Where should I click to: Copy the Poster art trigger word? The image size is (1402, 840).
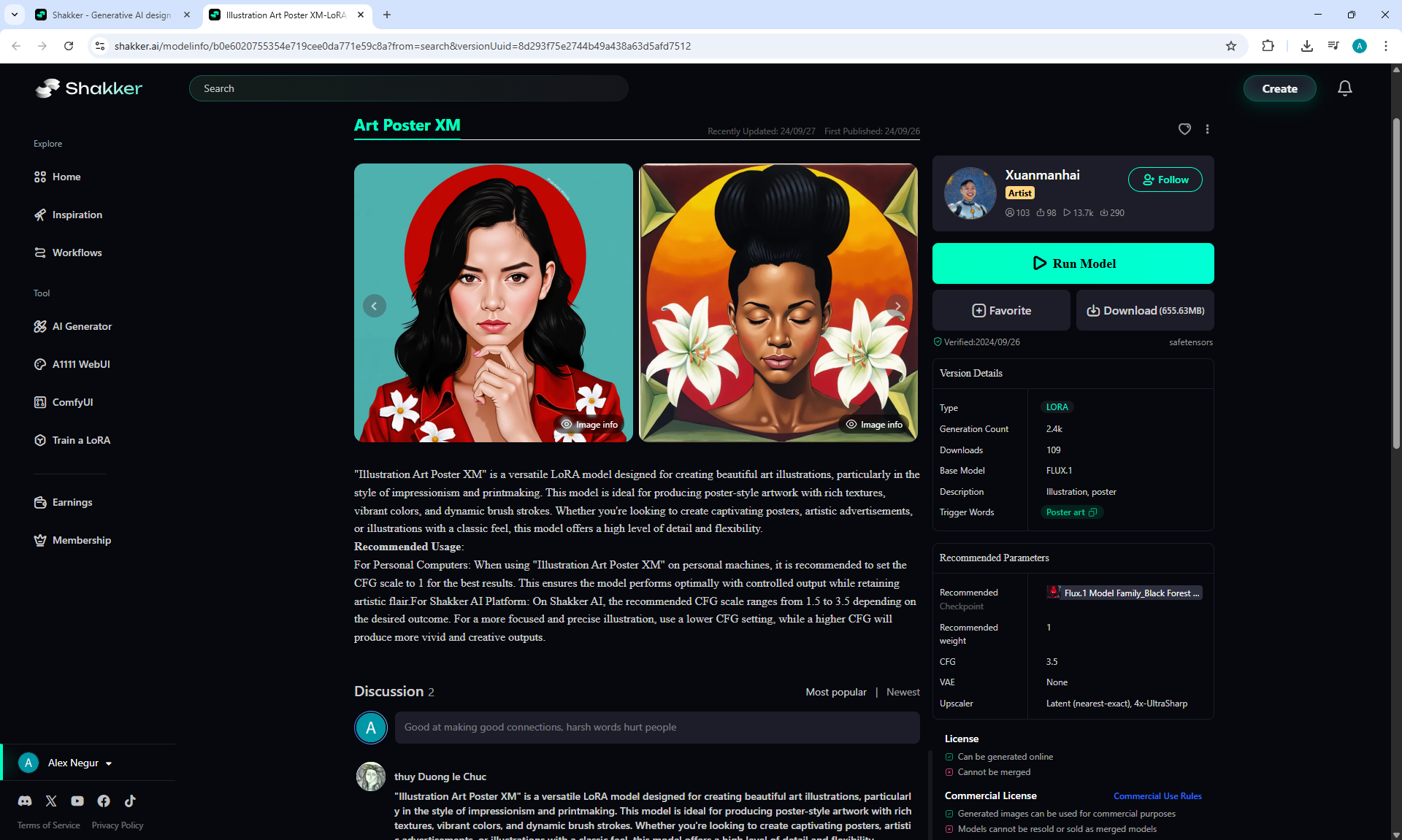tap(1092, 512)
